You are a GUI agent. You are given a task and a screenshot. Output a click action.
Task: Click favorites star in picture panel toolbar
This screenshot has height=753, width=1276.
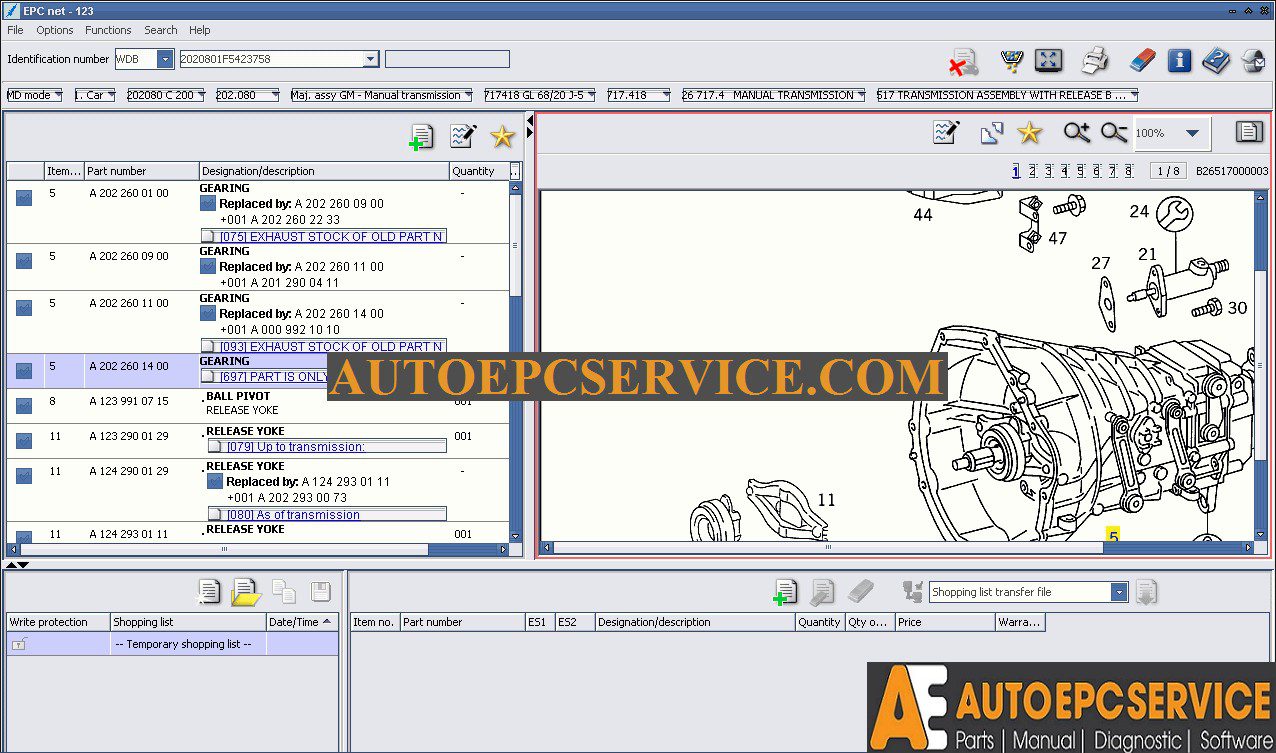tap(1029, 132)
